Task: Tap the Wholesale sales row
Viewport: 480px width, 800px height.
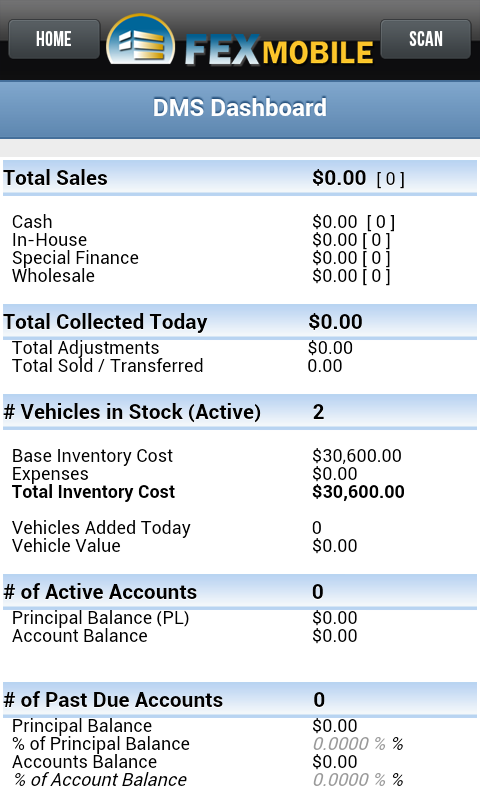Action: click(240, 276)
